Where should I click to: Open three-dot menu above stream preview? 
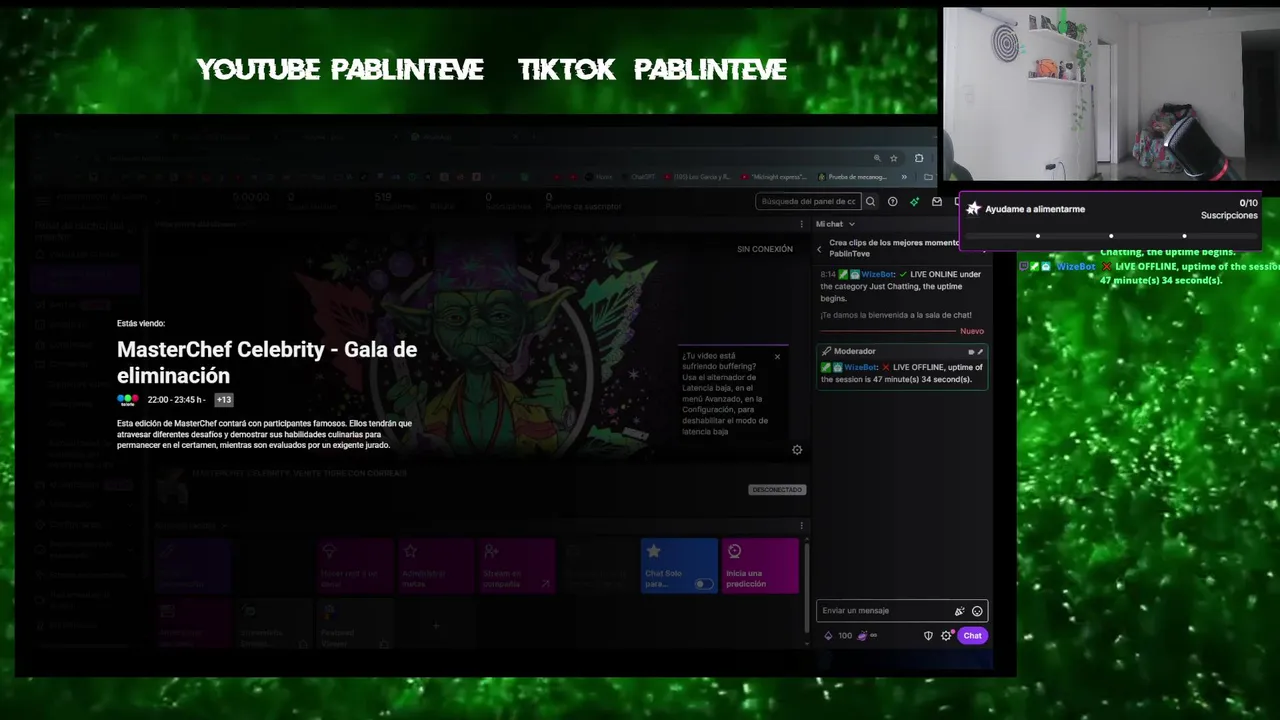click(801, 225)
